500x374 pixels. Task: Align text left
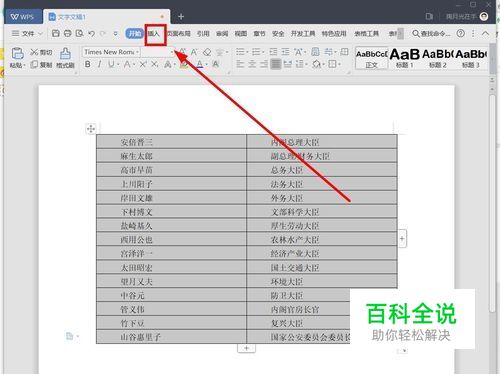(240, 64)
